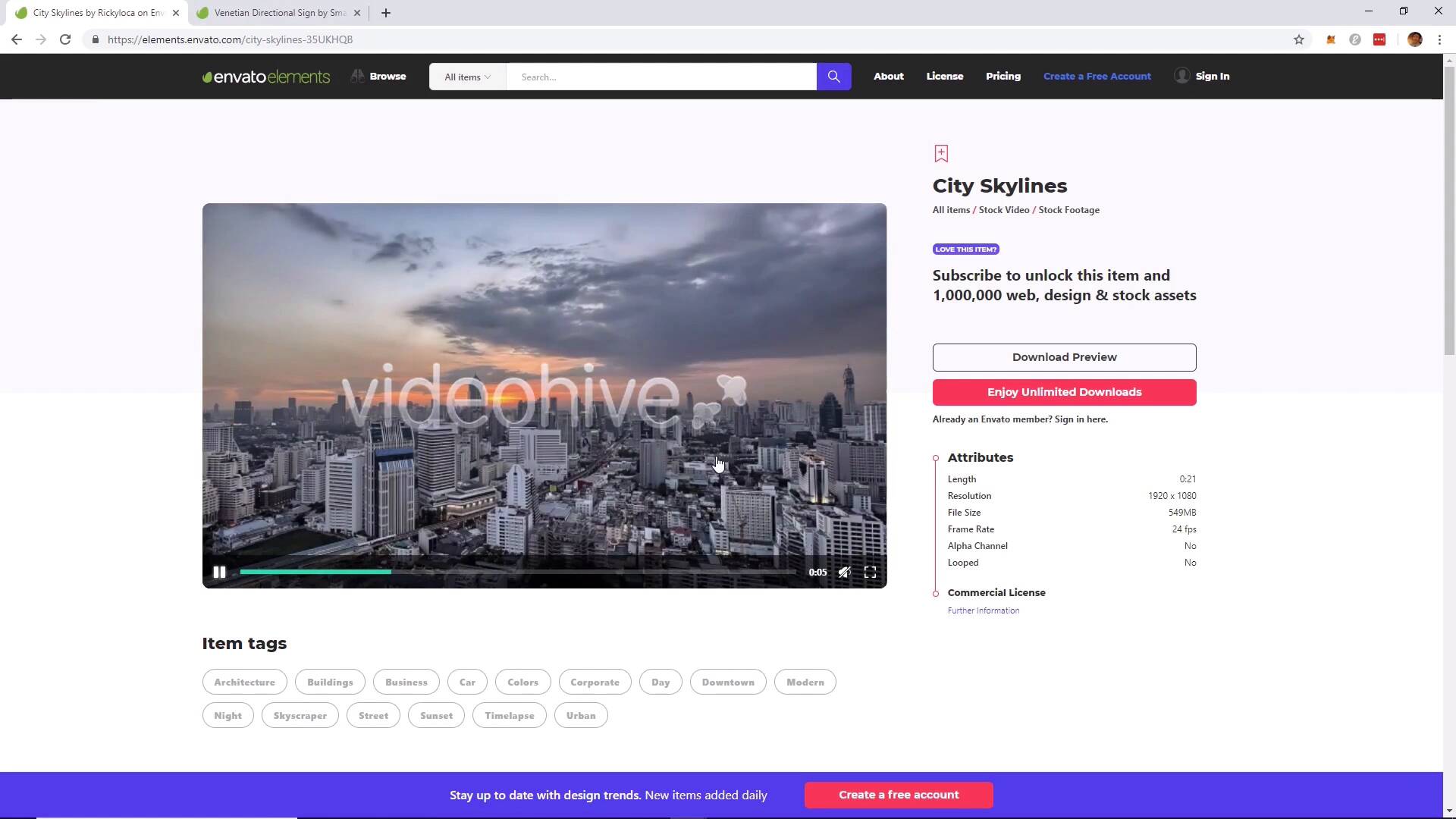
Task: Click the Commercial License heading
Action: (996, 592)
